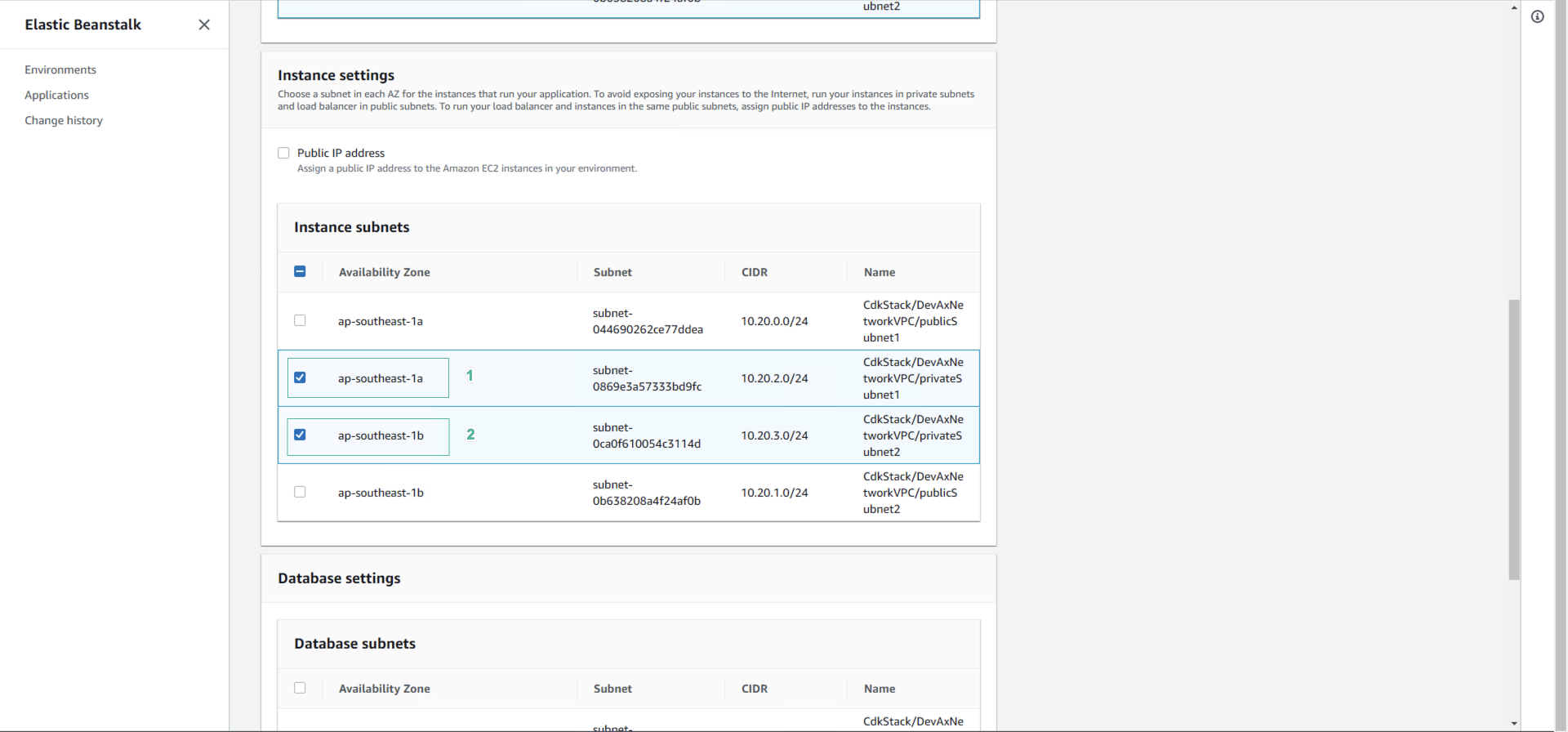Click ap-southeast-1a in the 10.20.0.0/24 row
Image resolution: width=1568 pixels, height=732 pixels.
point(381,321)
